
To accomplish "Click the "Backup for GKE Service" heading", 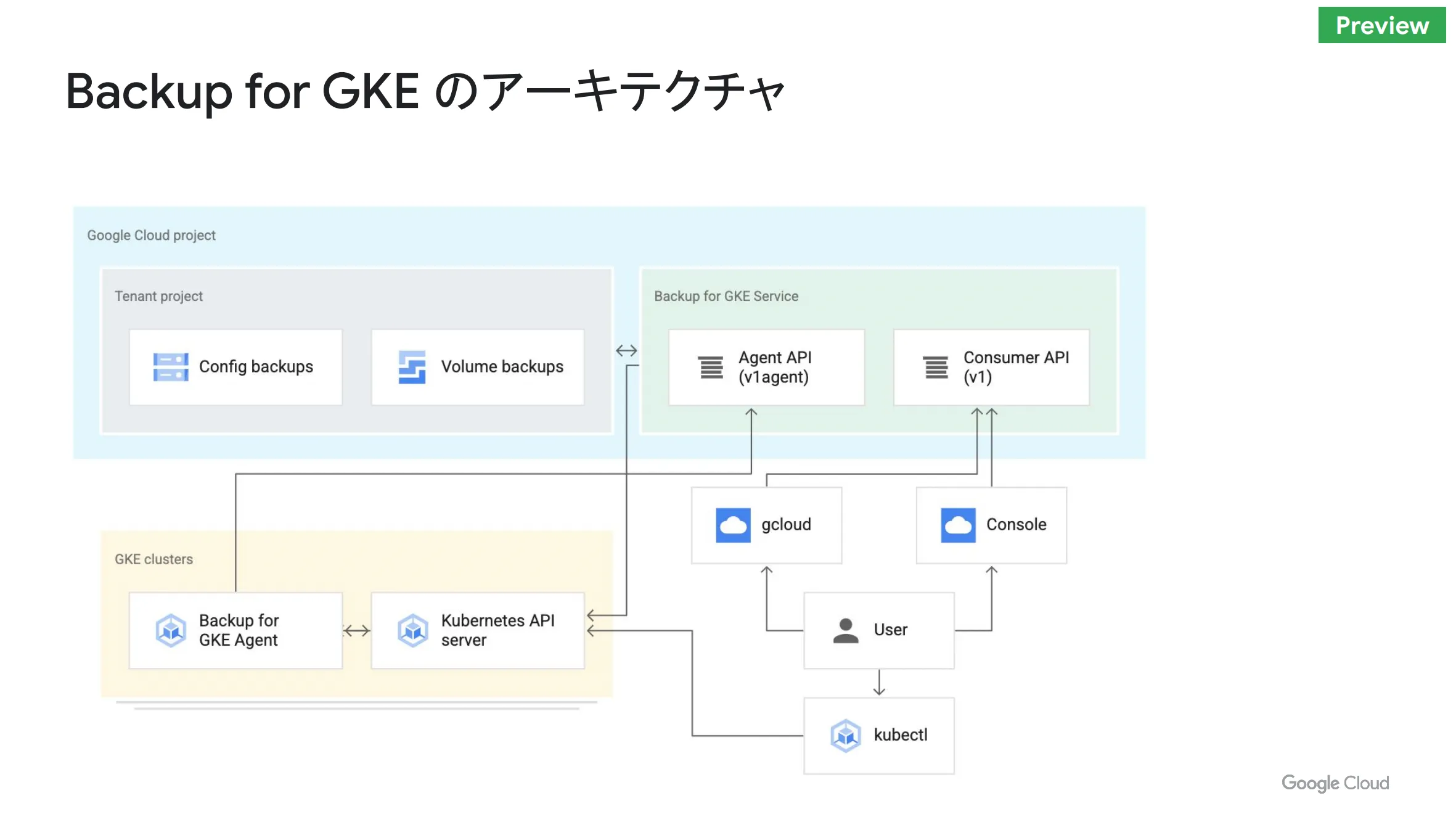I will click(x=726, y=297).
